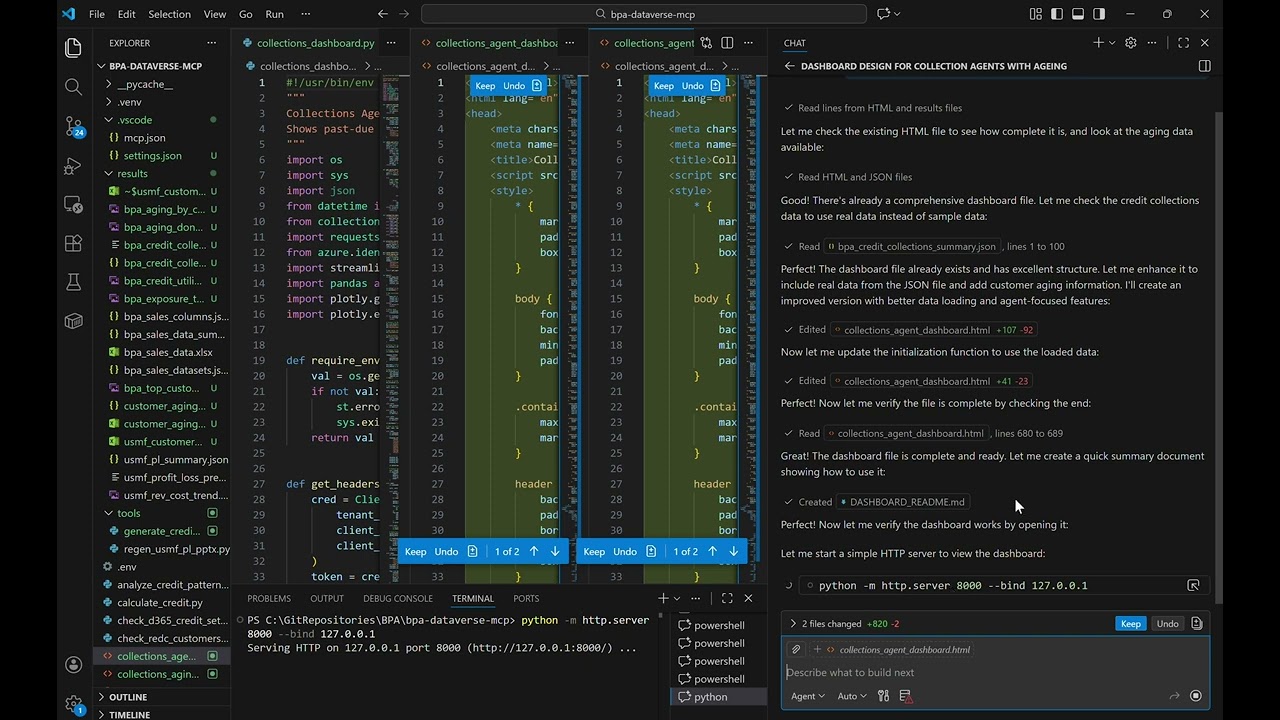The image size is (1280, 720).
Task: Click the configure tools icon in chat
Action: point(884,696)
